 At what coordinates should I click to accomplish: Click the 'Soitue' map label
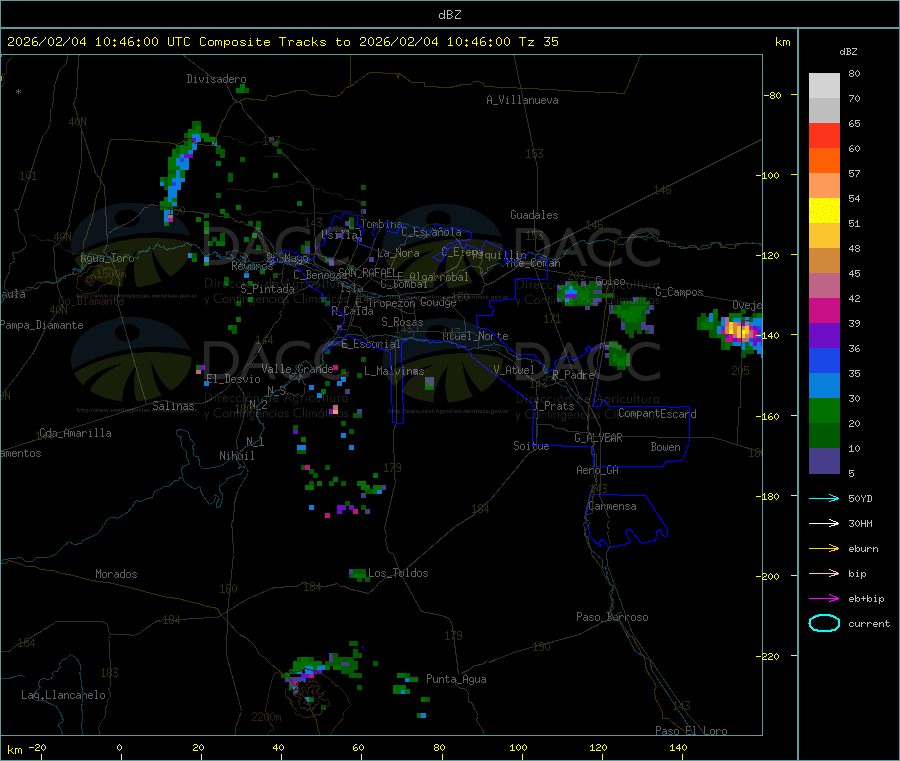[532, 446]
